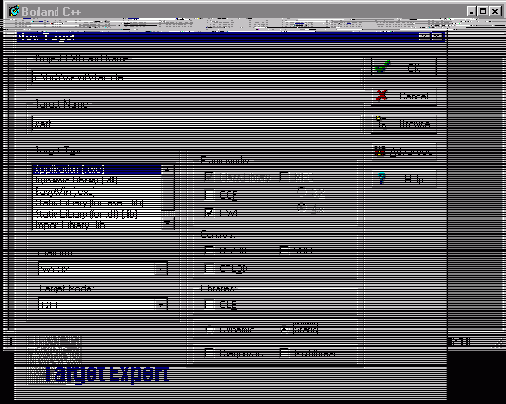Screen dimensions: 506x404
Task: Open Advanced target options icon button
Action: (404, 152)
